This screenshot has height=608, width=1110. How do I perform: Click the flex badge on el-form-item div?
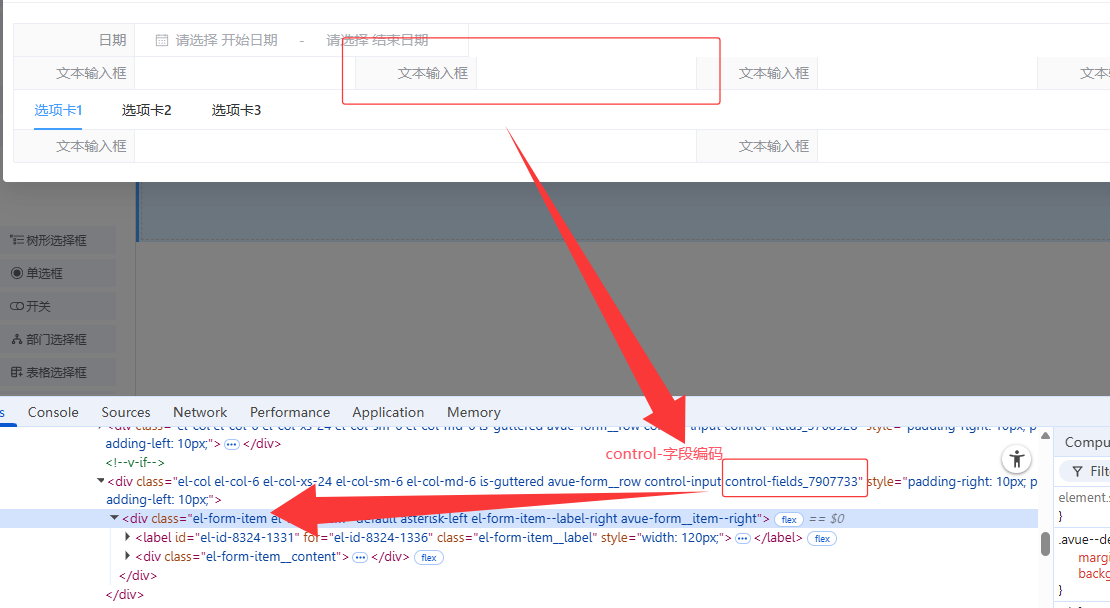point(789,519)
